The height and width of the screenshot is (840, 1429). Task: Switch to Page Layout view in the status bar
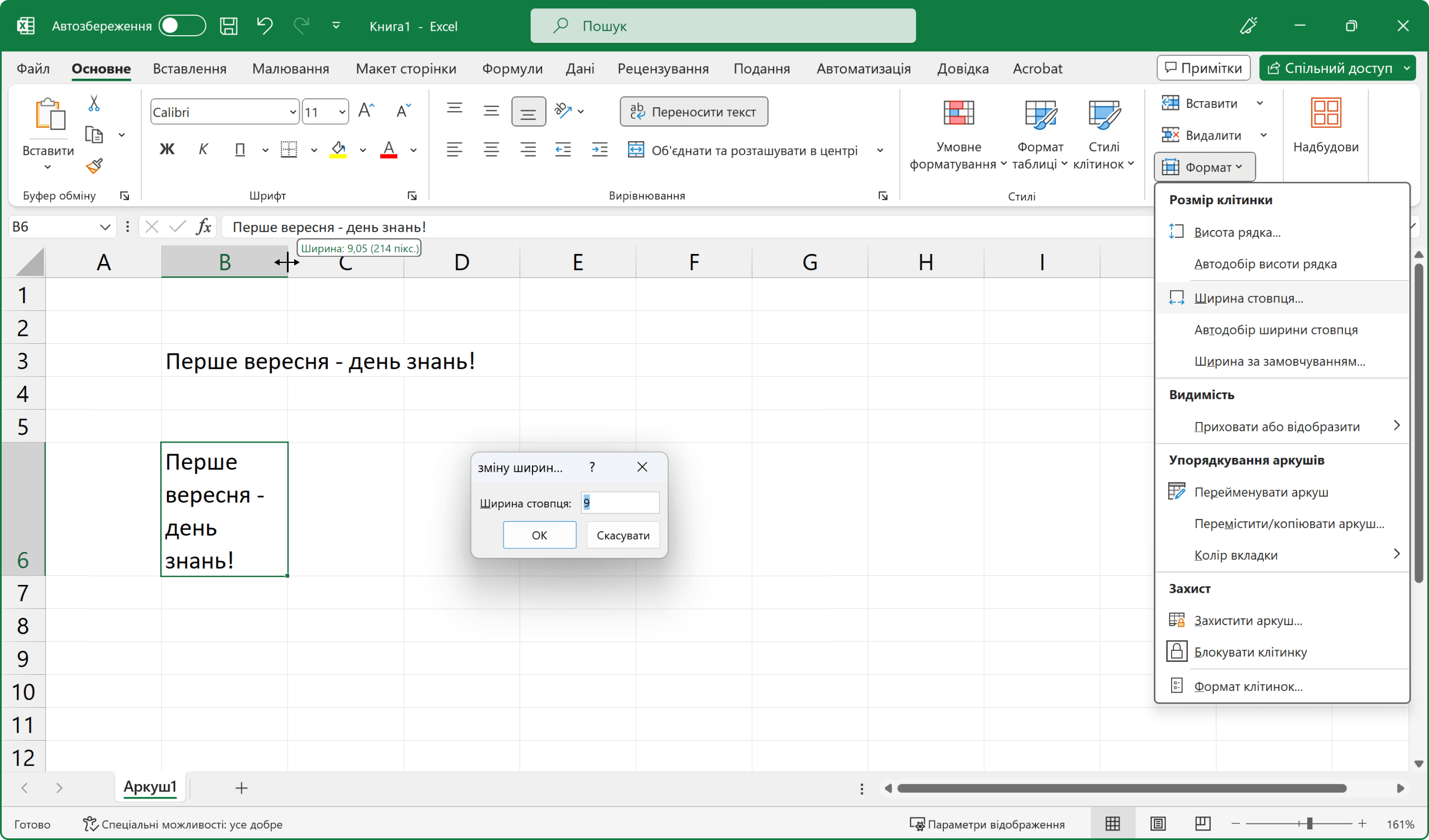[1157, 823]
